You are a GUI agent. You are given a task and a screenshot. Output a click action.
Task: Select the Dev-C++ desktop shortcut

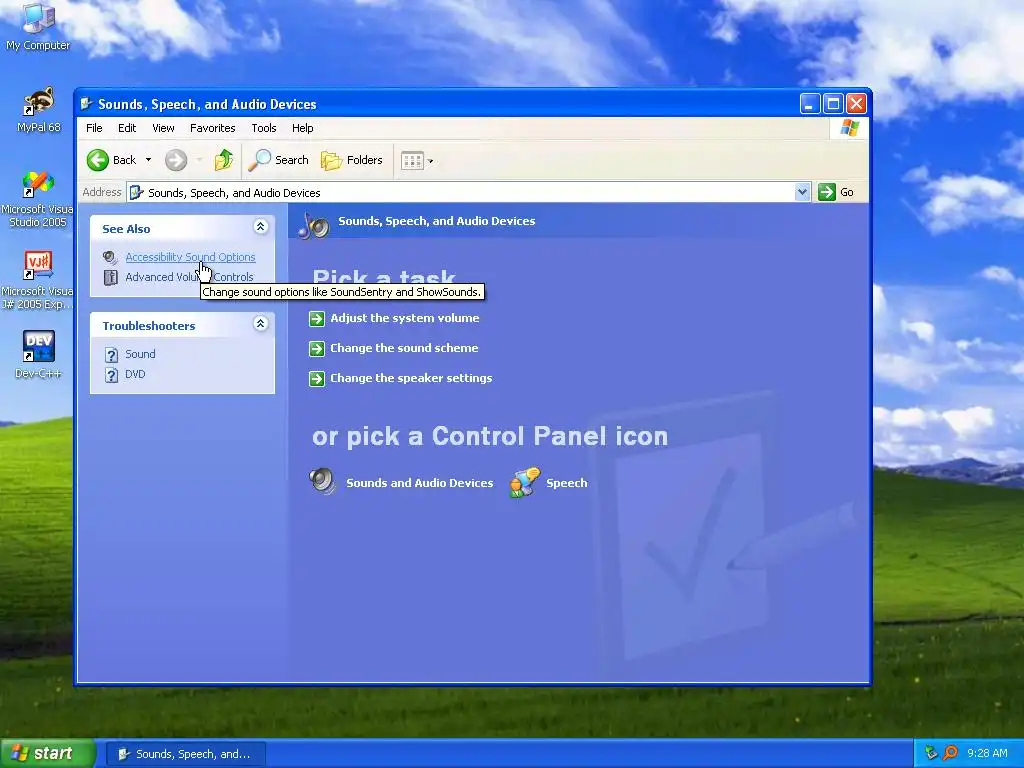(39, 355)
